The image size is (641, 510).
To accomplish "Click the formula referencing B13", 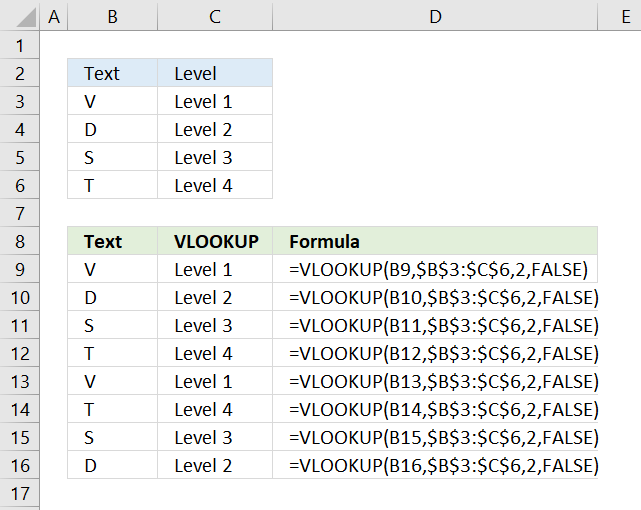I will tap(435, 381).
